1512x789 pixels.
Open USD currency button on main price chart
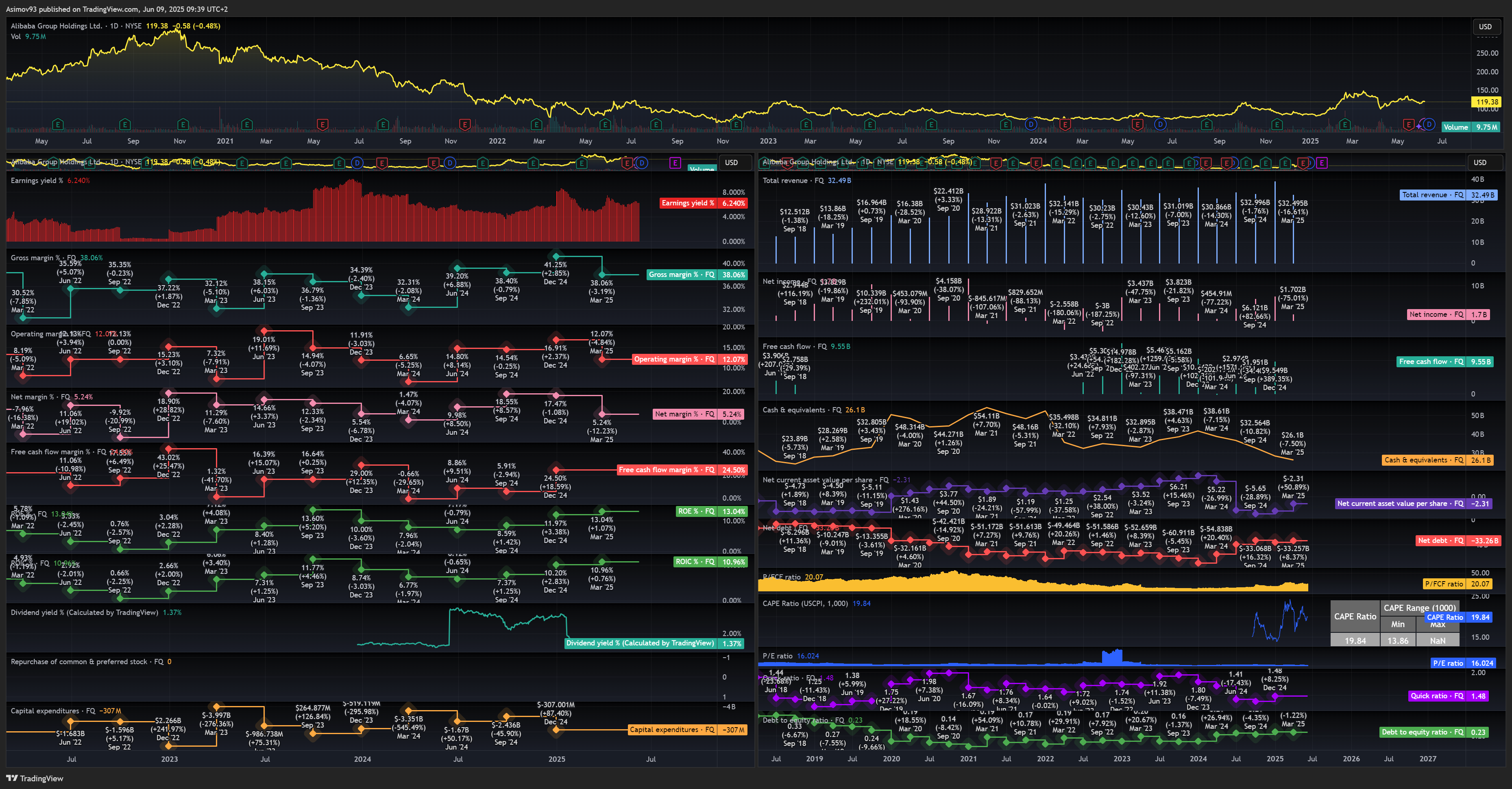click(x=1485, y=26)
